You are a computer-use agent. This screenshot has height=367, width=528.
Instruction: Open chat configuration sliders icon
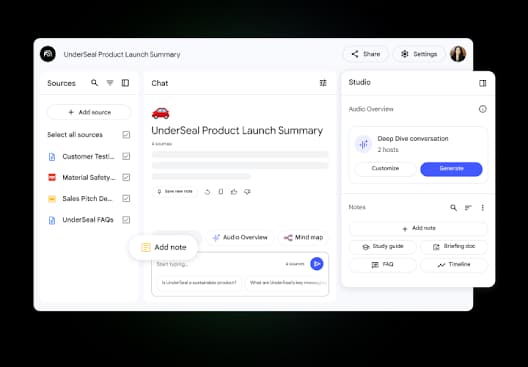click(323, 83)
